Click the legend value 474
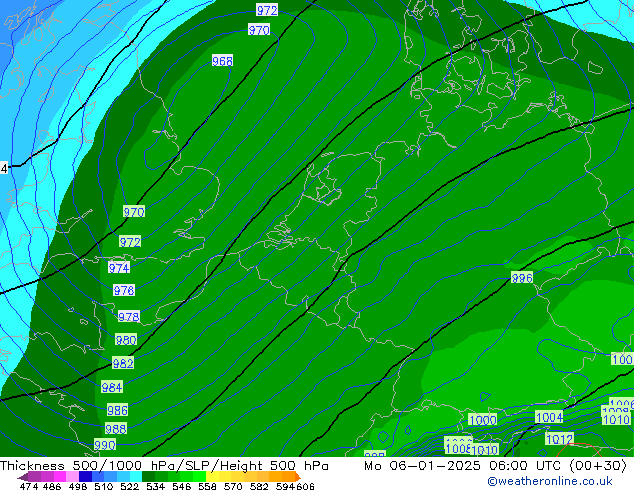 tap(29, 486)
